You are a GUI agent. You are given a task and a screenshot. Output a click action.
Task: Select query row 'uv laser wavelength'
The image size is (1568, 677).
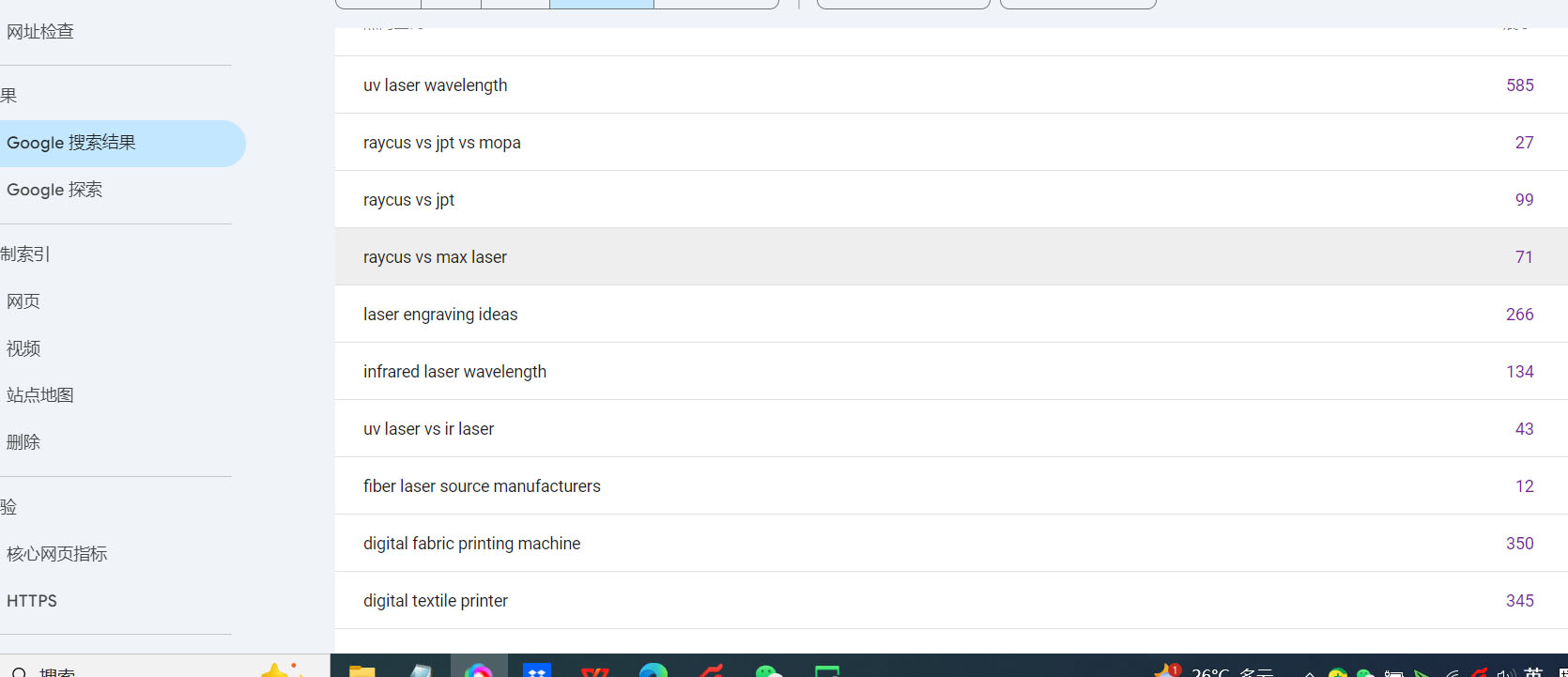click(951, 85)
